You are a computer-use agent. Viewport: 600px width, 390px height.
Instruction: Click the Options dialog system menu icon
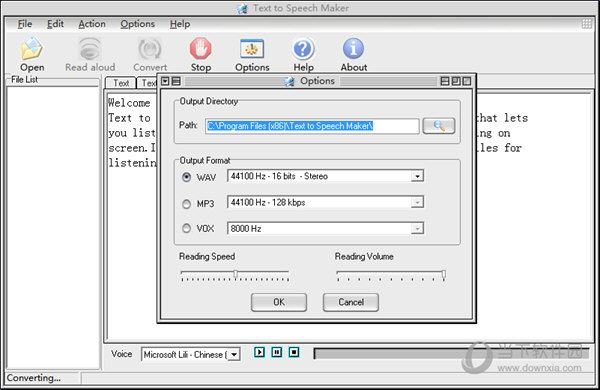pos(165,81)
